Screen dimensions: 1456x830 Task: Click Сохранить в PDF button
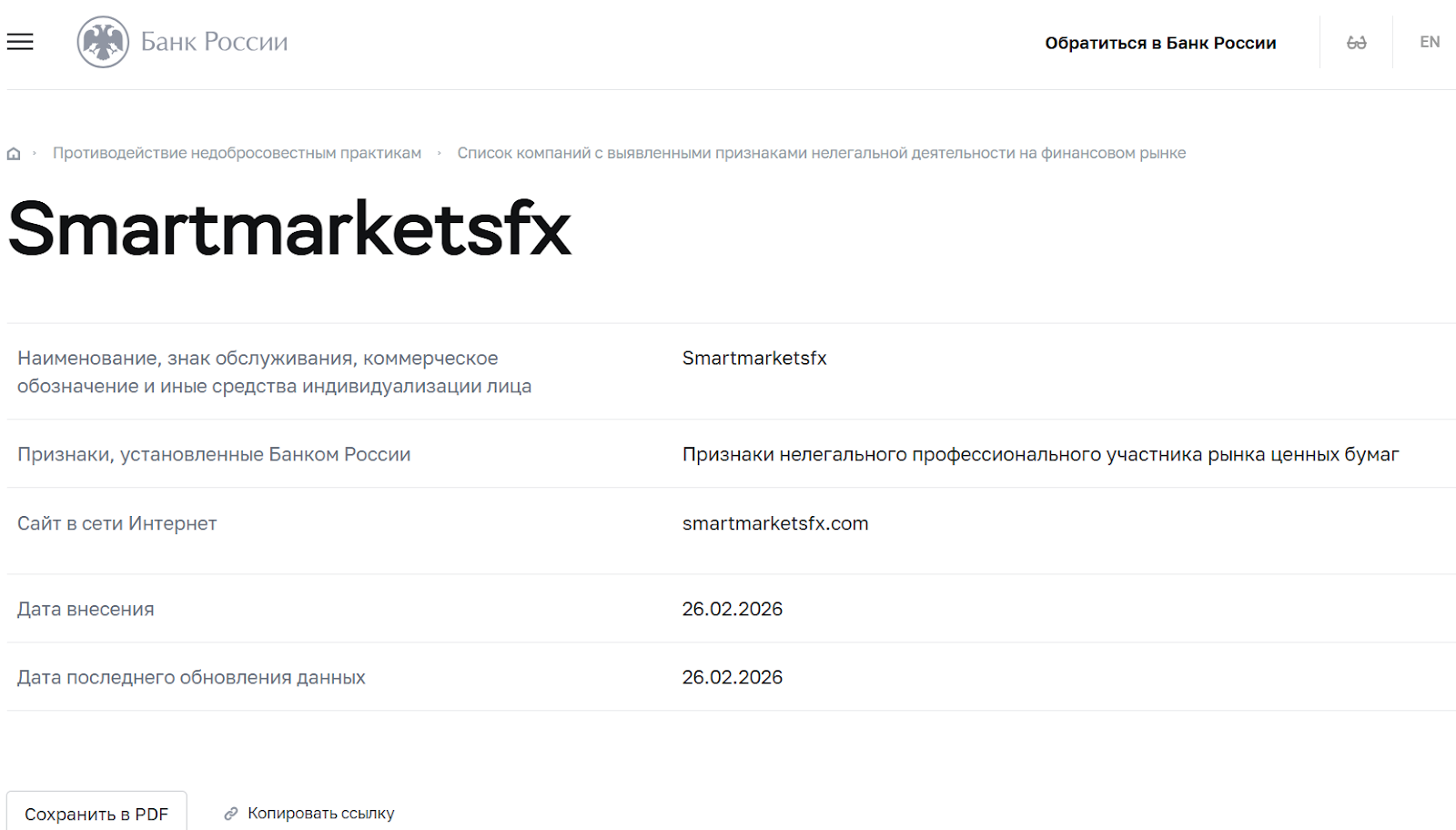pos(96,812)
